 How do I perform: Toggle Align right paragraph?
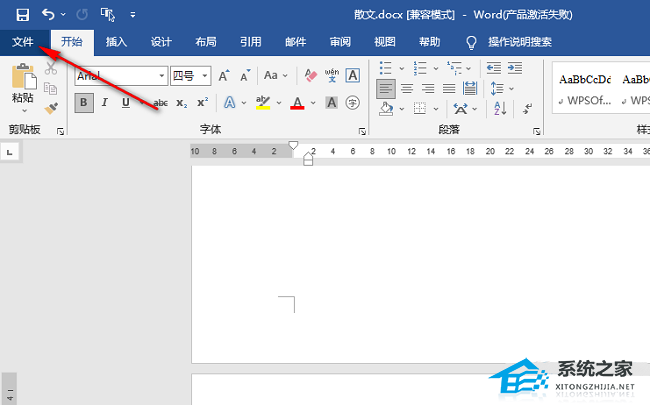[428, 89]
